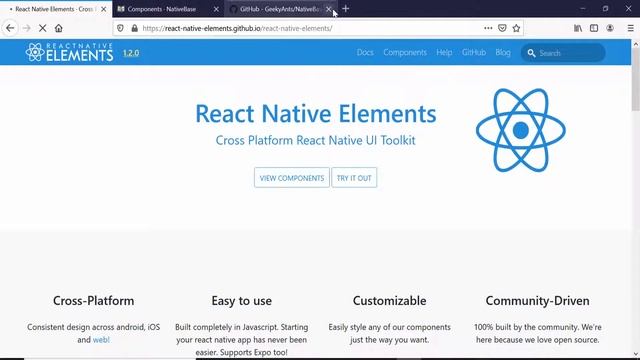This screenshot has height=360, width=640.
Task: Click the 'React Native Elements' main heading
Action: point(316,113)
